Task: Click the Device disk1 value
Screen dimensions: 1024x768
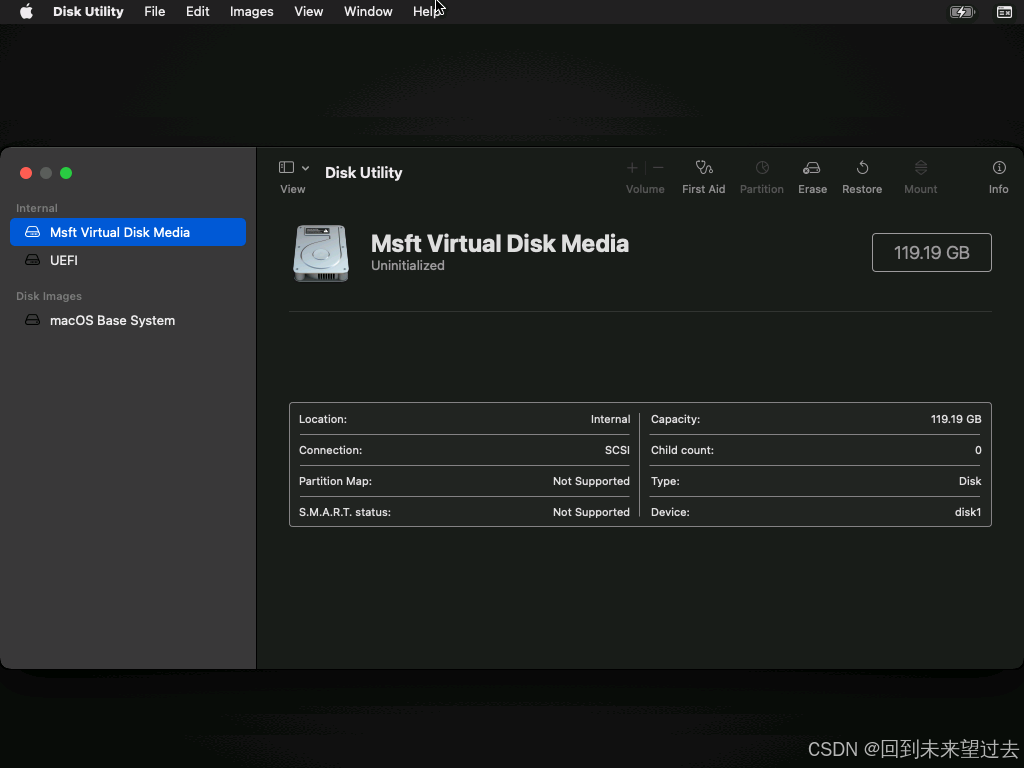Action: coord(968,513)
